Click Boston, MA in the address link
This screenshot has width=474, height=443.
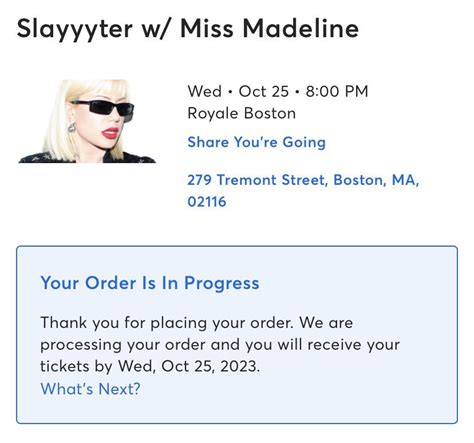click(x=376, y=180)
